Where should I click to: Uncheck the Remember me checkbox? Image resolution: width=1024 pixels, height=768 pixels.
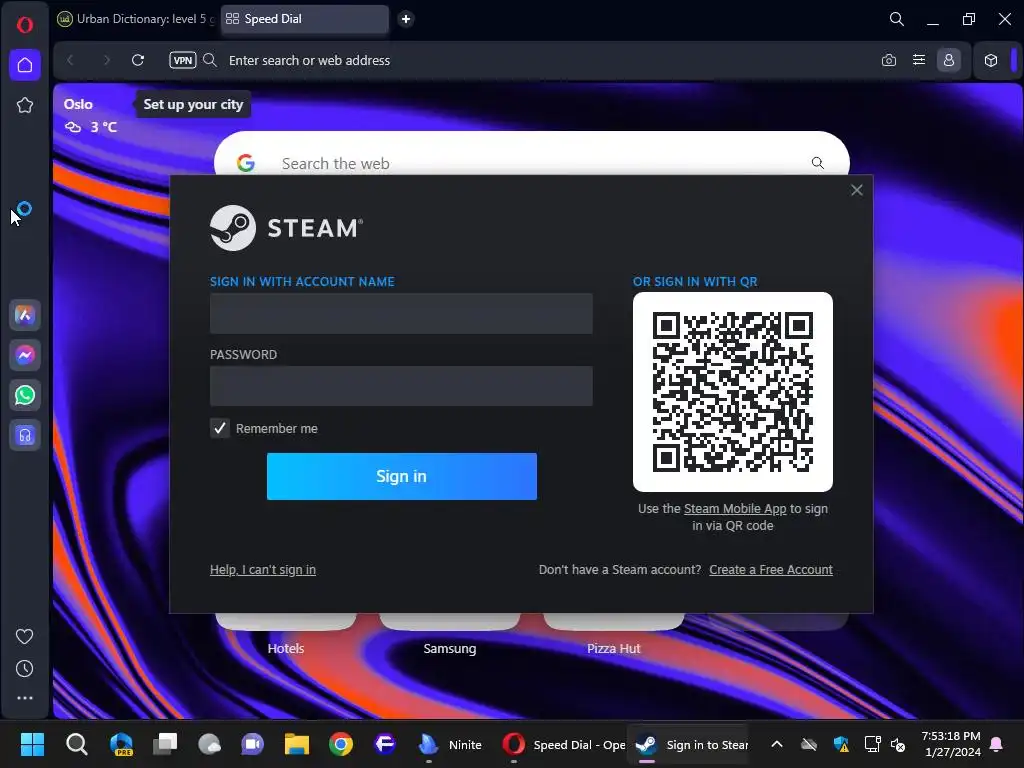[x=219, y=428]
